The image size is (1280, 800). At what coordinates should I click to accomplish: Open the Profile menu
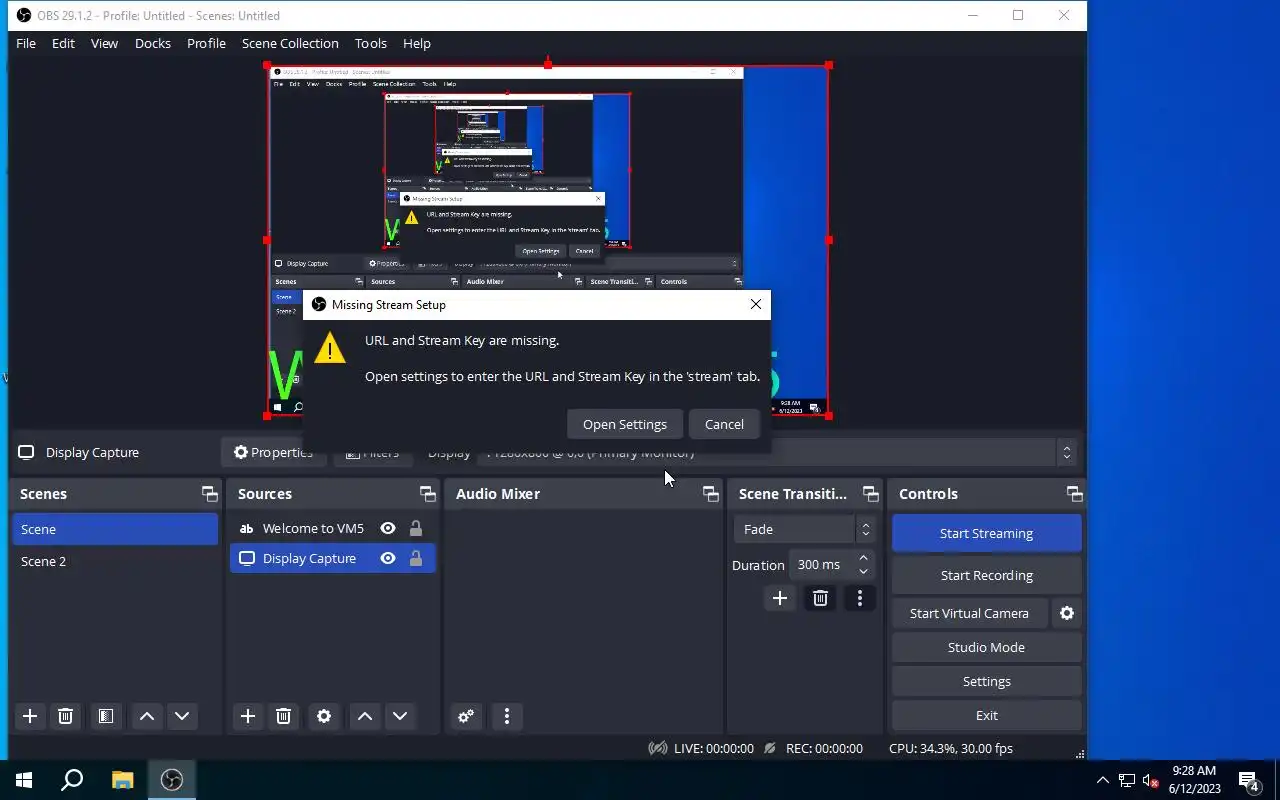(206, 43)
